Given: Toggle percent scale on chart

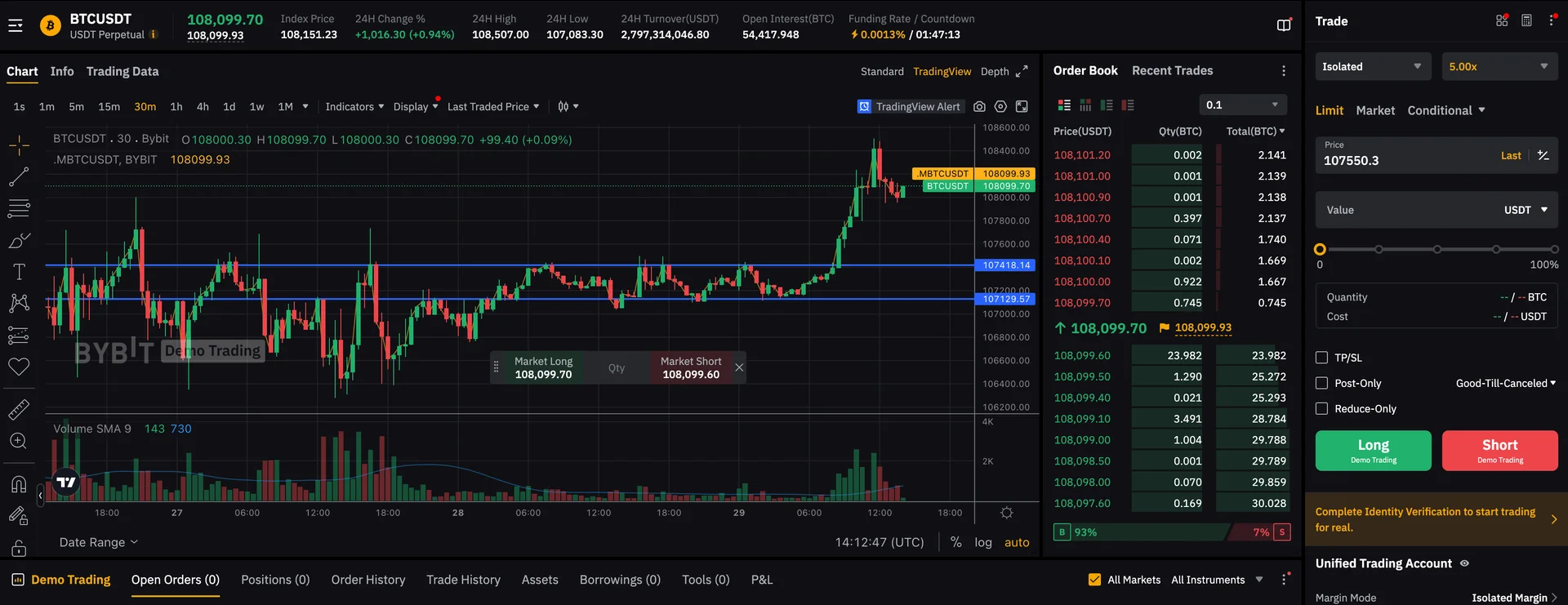Looking at the screenshot, I should (955, 542).
